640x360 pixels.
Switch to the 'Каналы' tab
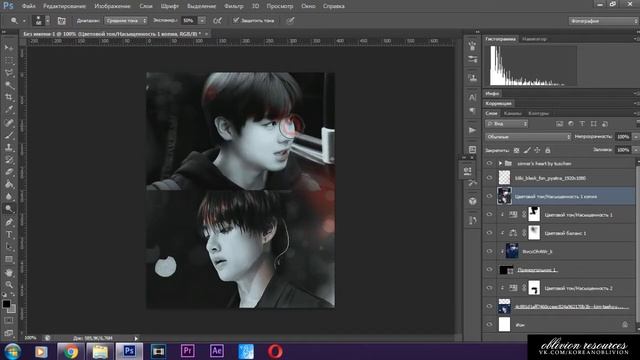pos(513,113)
